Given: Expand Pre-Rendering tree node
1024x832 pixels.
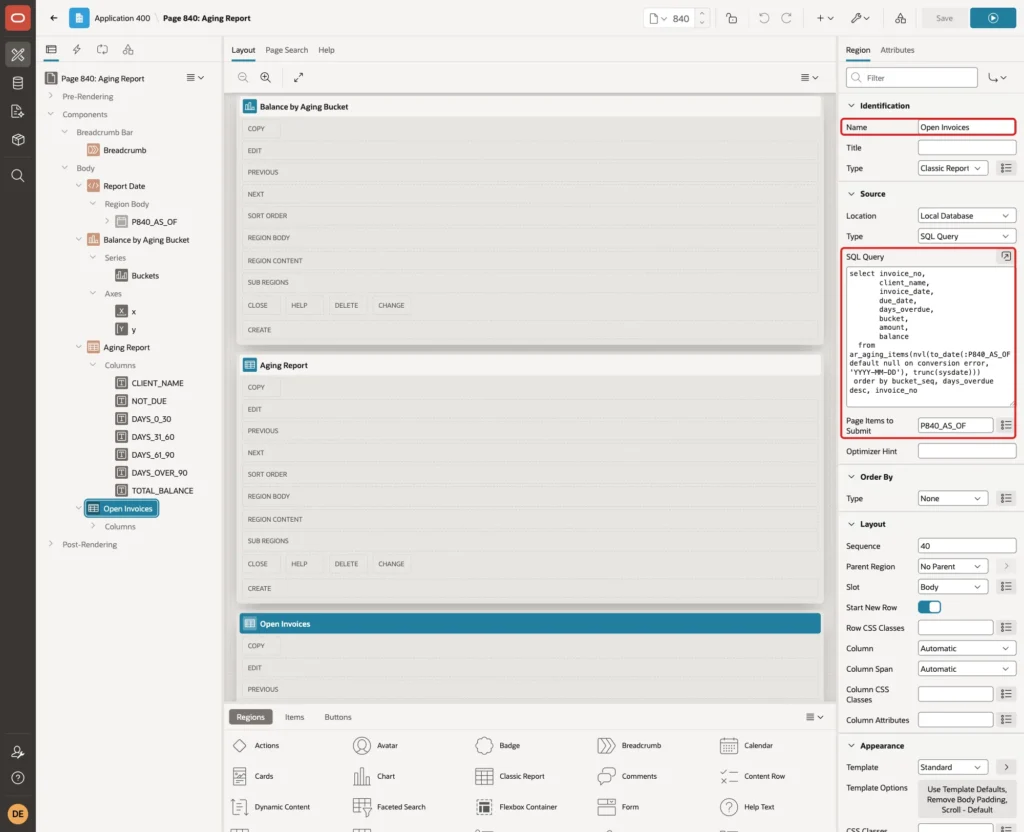Looking at the screenshot, I should (51, 96).
